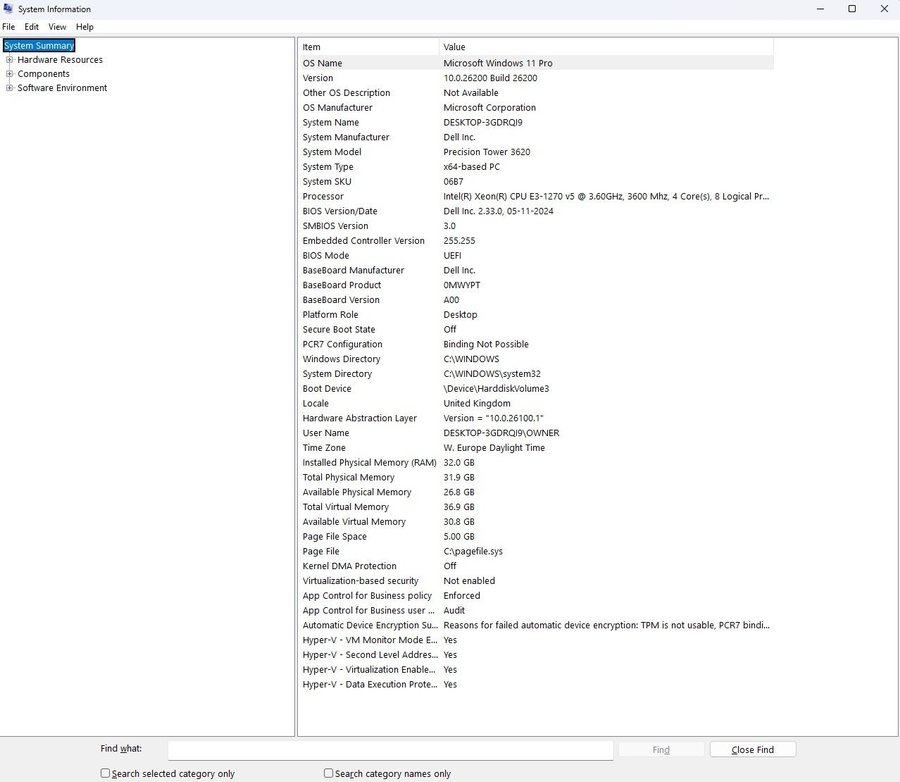Enable Search selected category only checkbox

click(x=106, y=773)
